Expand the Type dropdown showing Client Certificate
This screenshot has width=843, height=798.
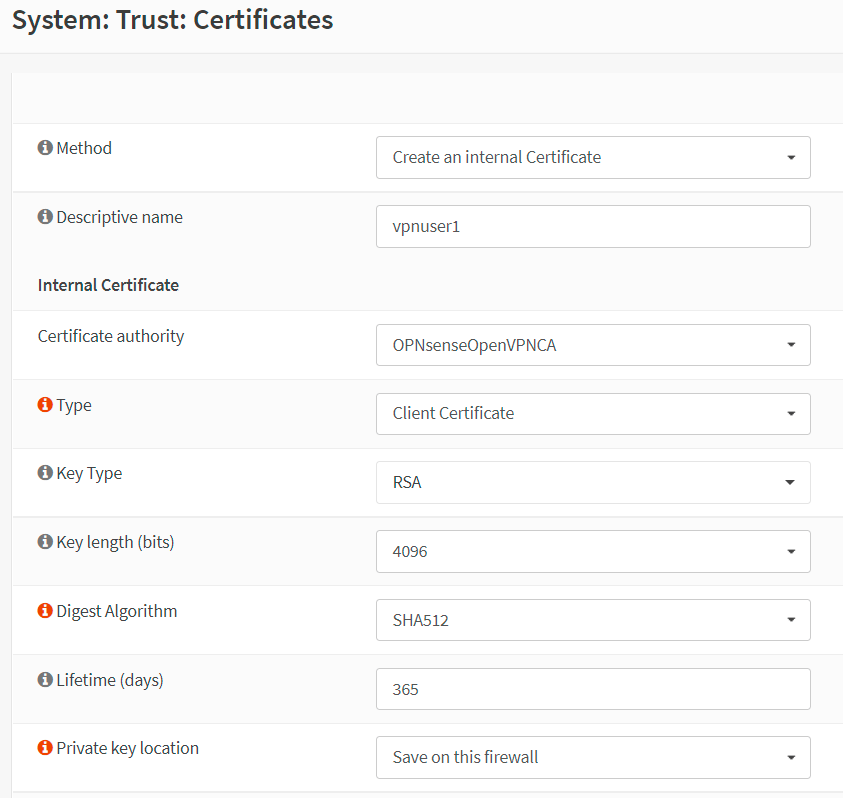click(593, 413)
